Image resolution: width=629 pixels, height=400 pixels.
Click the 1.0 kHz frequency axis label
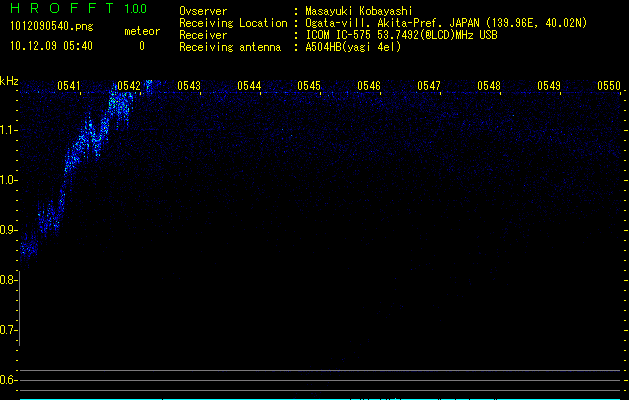tap(8, 180)
